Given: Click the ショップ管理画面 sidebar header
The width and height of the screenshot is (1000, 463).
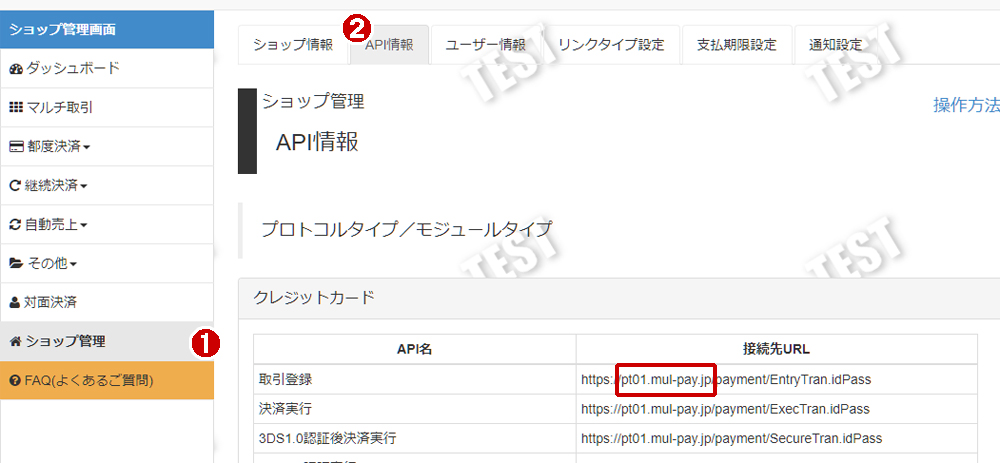Looking at the screenshot, I should 106,30.
